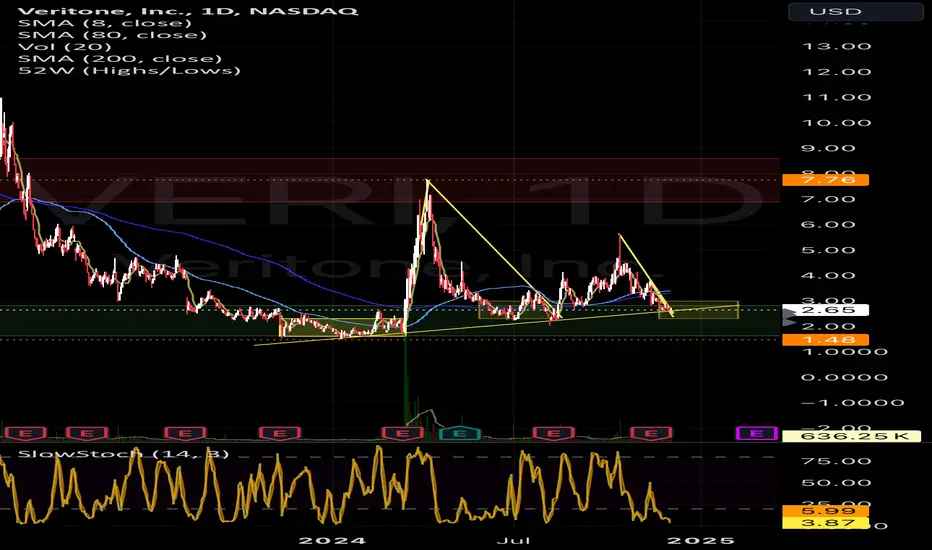
Task: Click the 1.0000 price axis value
Action: pos(844,352)
